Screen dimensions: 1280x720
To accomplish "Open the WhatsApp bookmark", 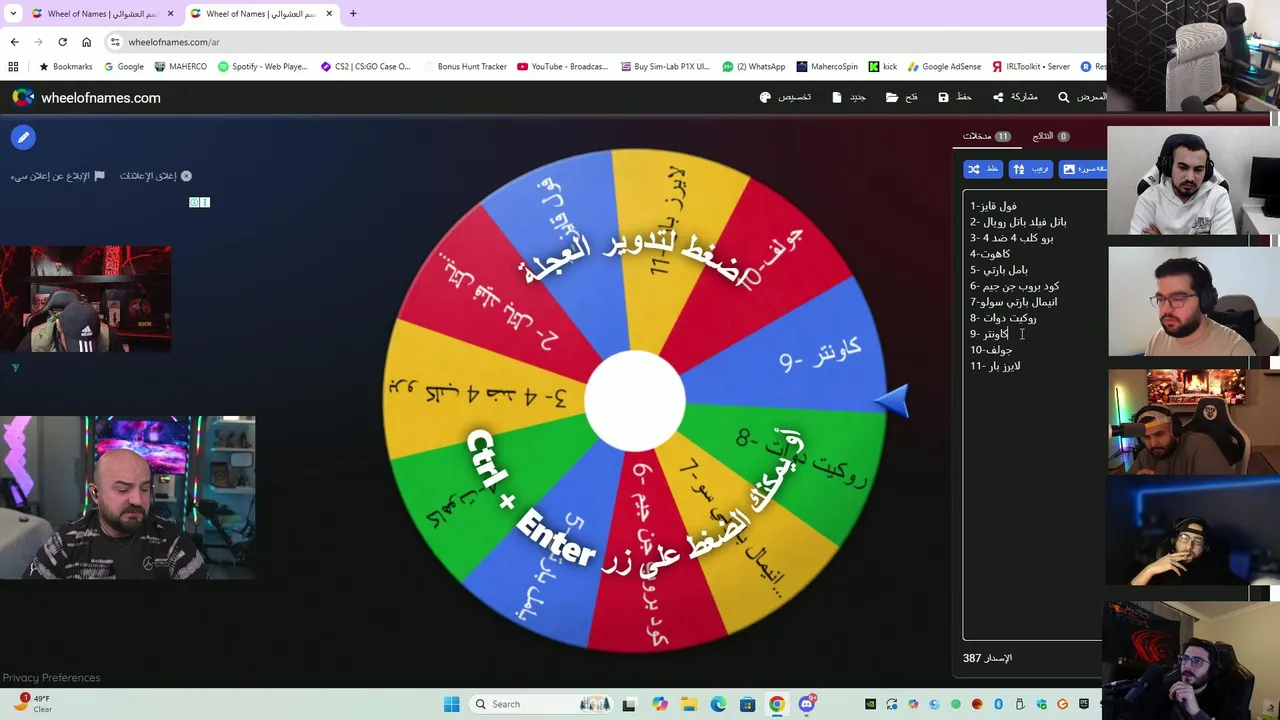I will (754, 67).
